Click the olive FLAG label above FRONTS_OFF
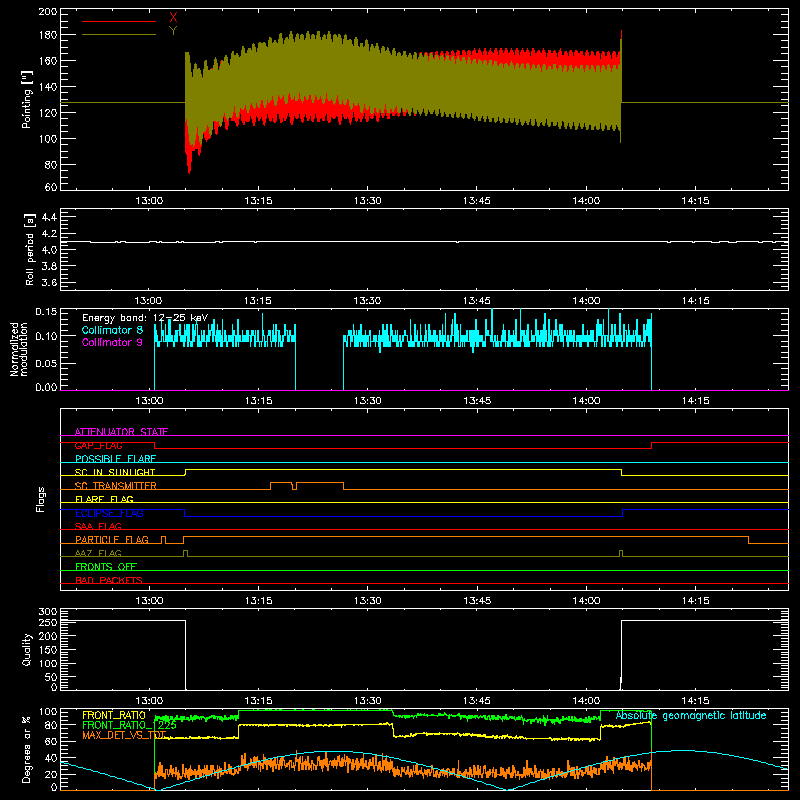800x800 pixels. (98, 553)
